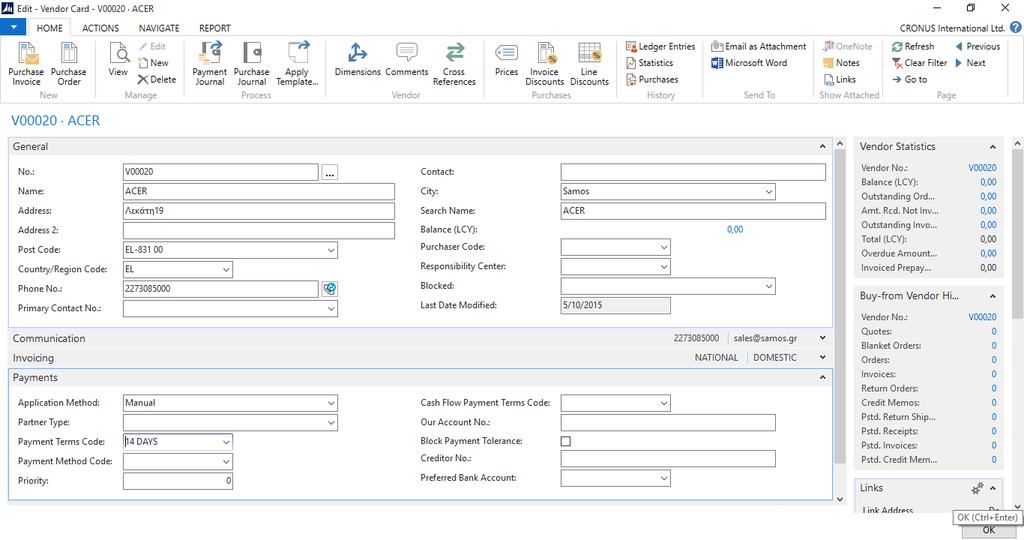Toggle Block Payment Tolerance checkbox

pyautogui.click(x=566, y=441)
